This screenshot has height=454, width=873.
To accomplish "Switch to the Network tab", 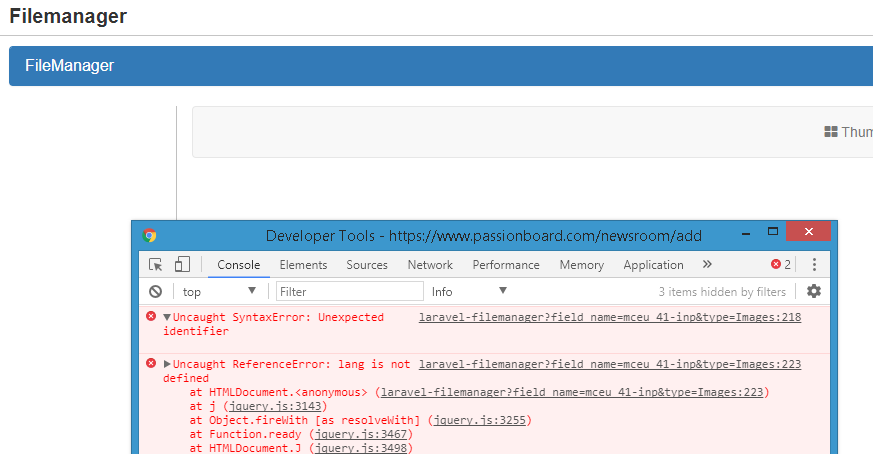I will (x=430, y=265).
